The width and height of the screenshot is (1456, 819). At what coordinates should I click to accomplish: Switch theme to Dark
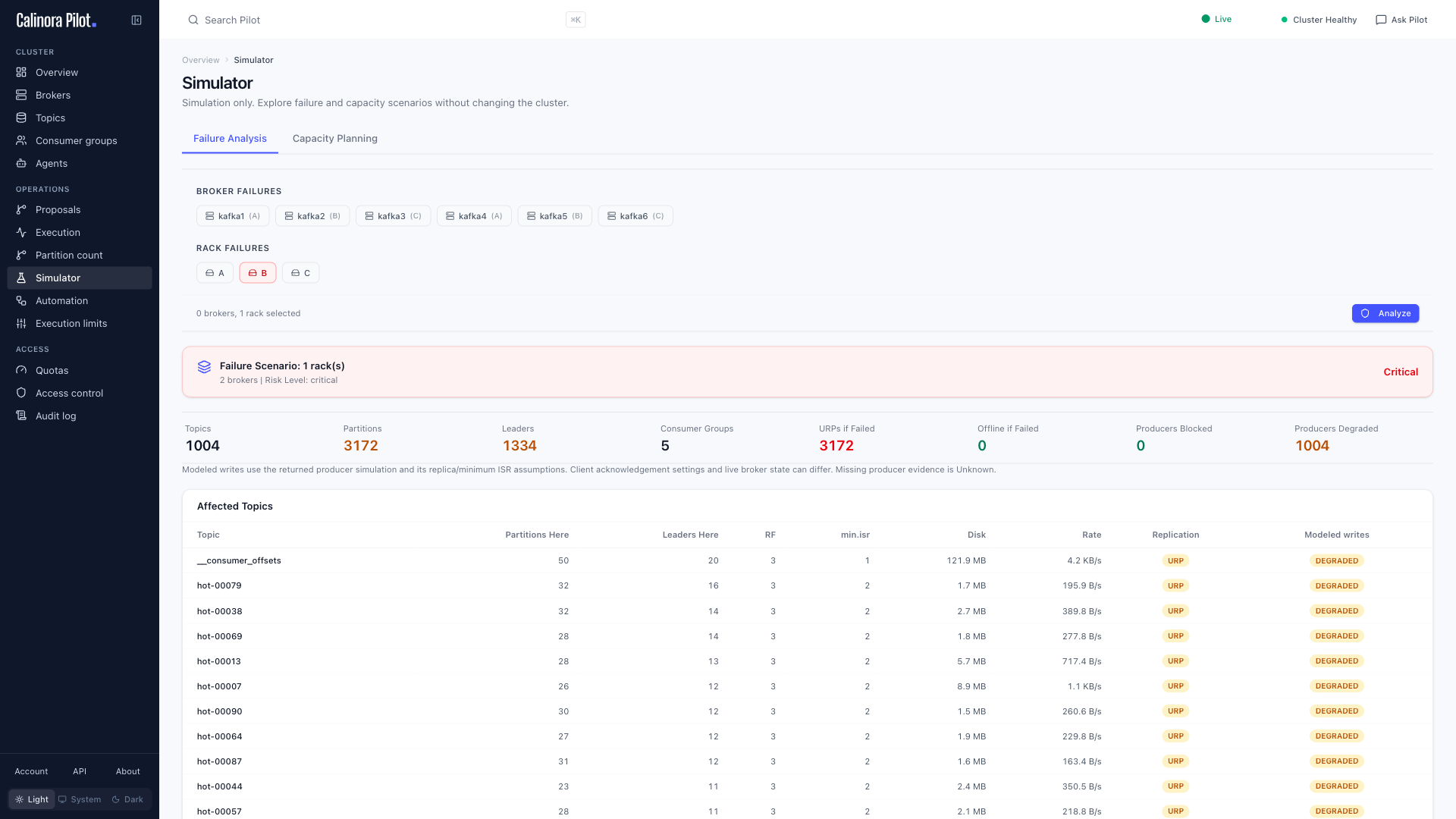coord(127,799)
